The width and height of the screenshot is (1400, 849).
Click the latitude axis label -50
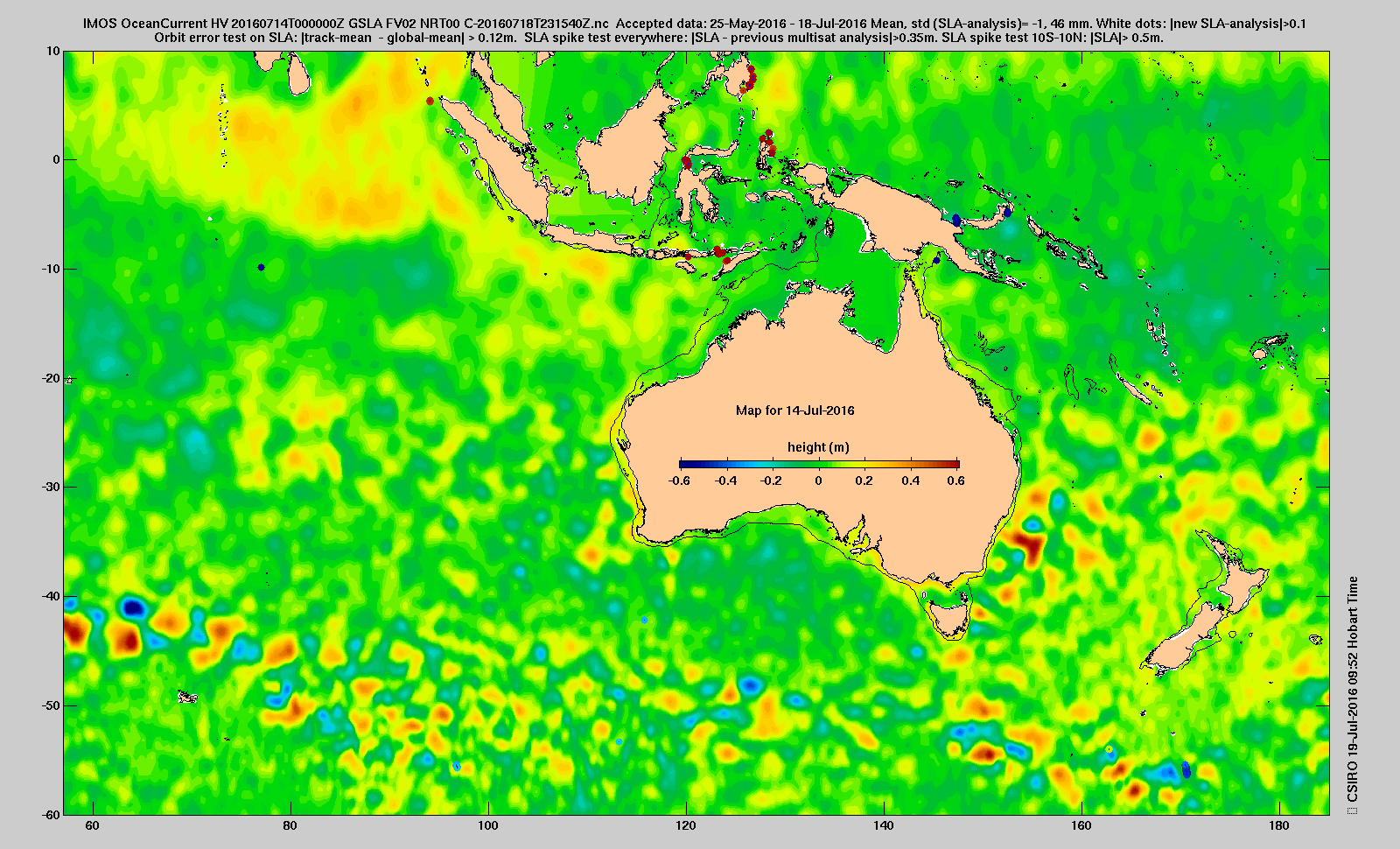pos(50,705)
